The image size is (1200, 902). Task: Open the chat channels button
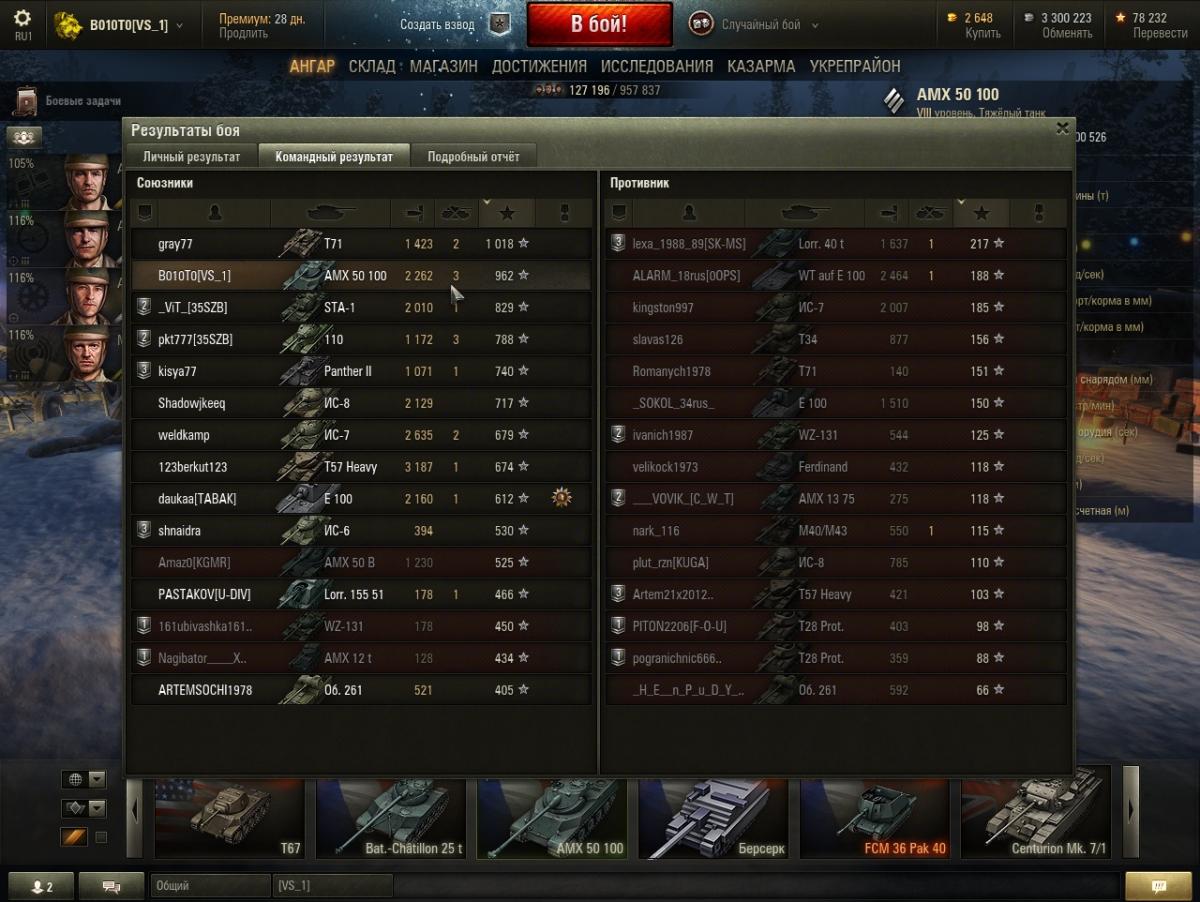(112, 886)
